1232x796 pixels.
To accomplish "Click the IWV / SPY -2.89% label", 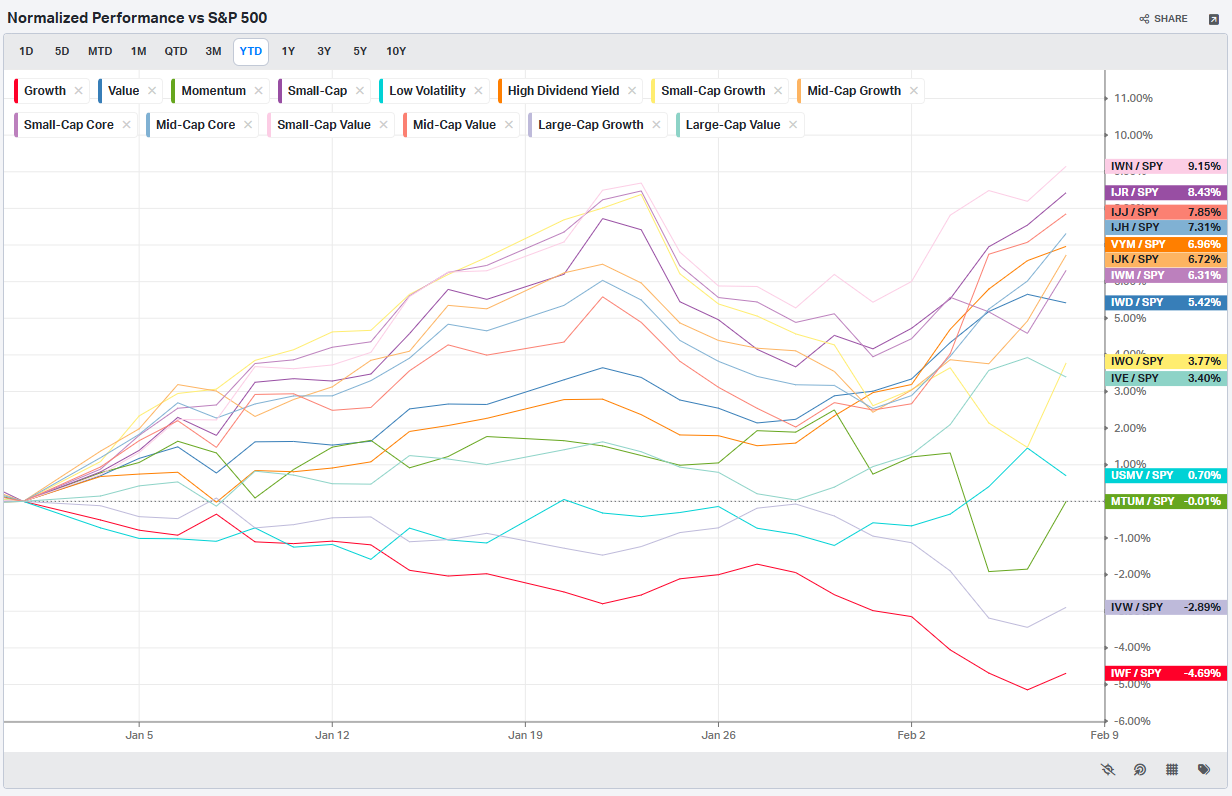I will 1166,608.
